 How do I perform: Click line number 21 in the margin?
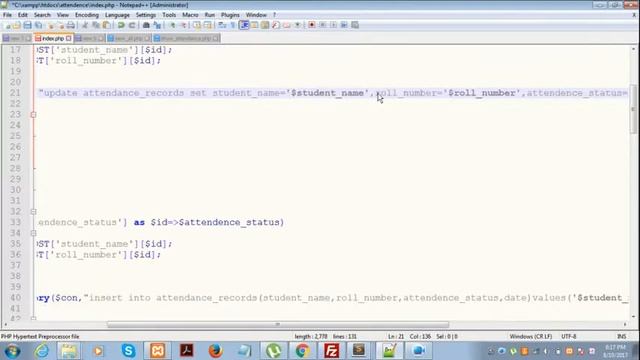pyautogui.click(x=15, y=93)
